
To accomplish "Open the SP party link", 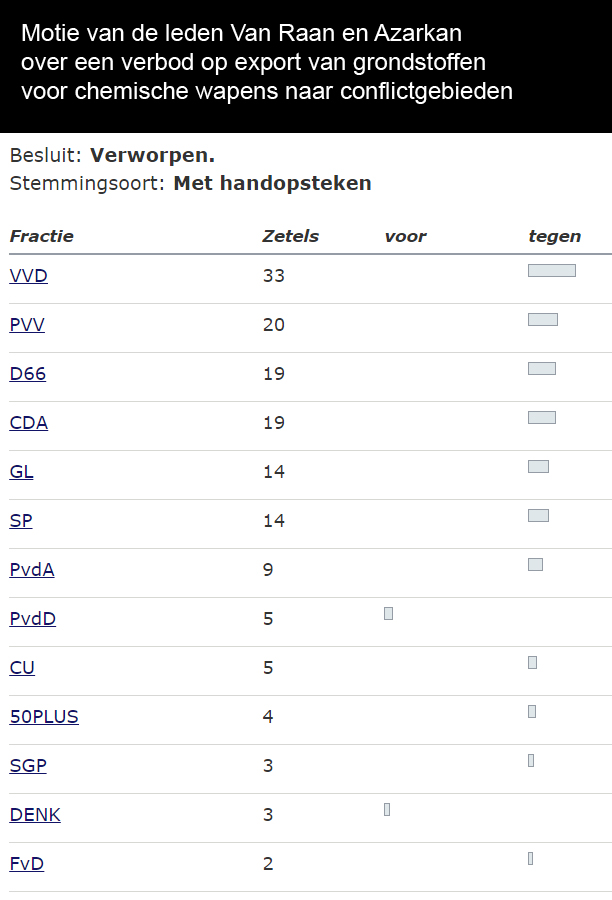I will (x=21, y=521).
